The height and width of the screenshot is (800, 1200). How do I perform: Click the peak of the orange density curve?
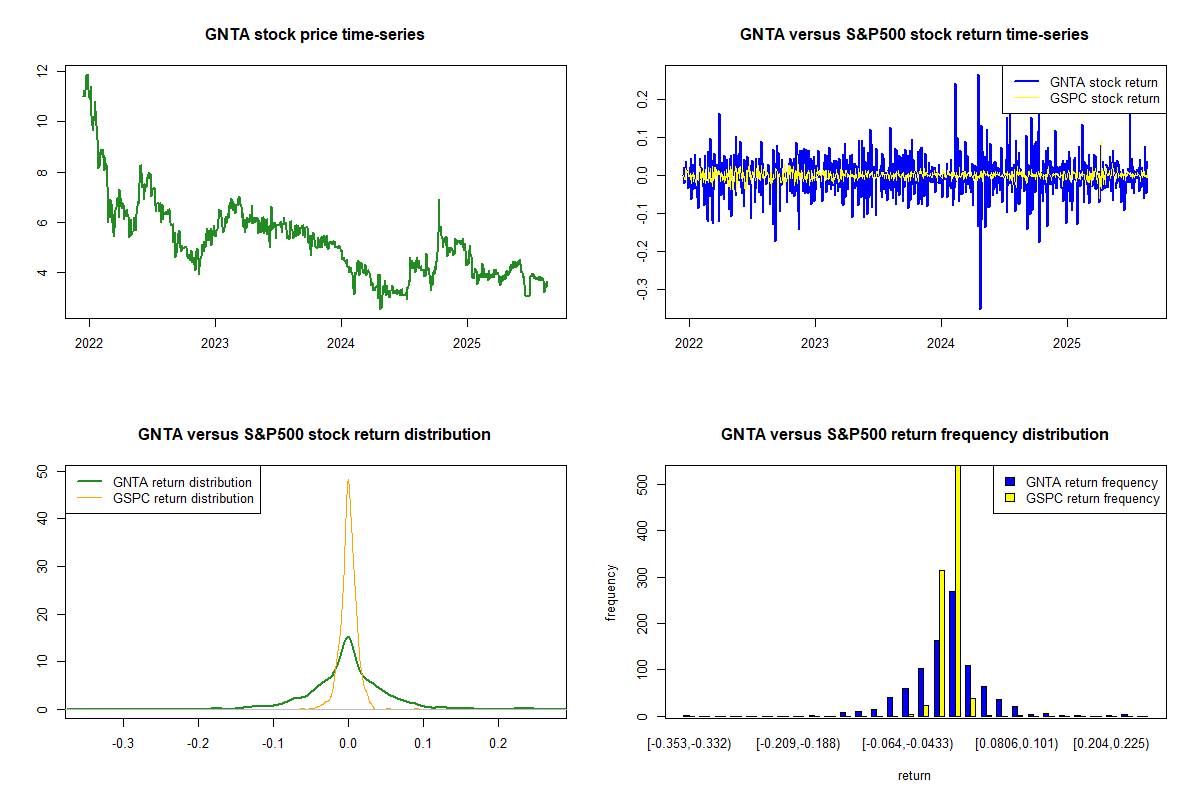348,481
